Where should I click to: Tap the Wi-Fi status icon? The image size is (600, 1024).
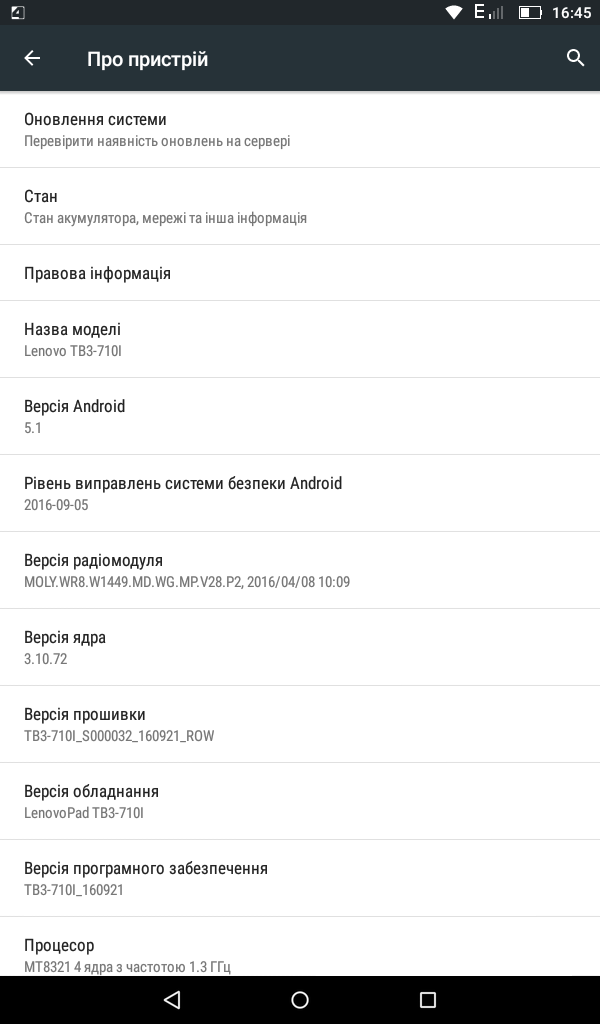pos(455,12)
